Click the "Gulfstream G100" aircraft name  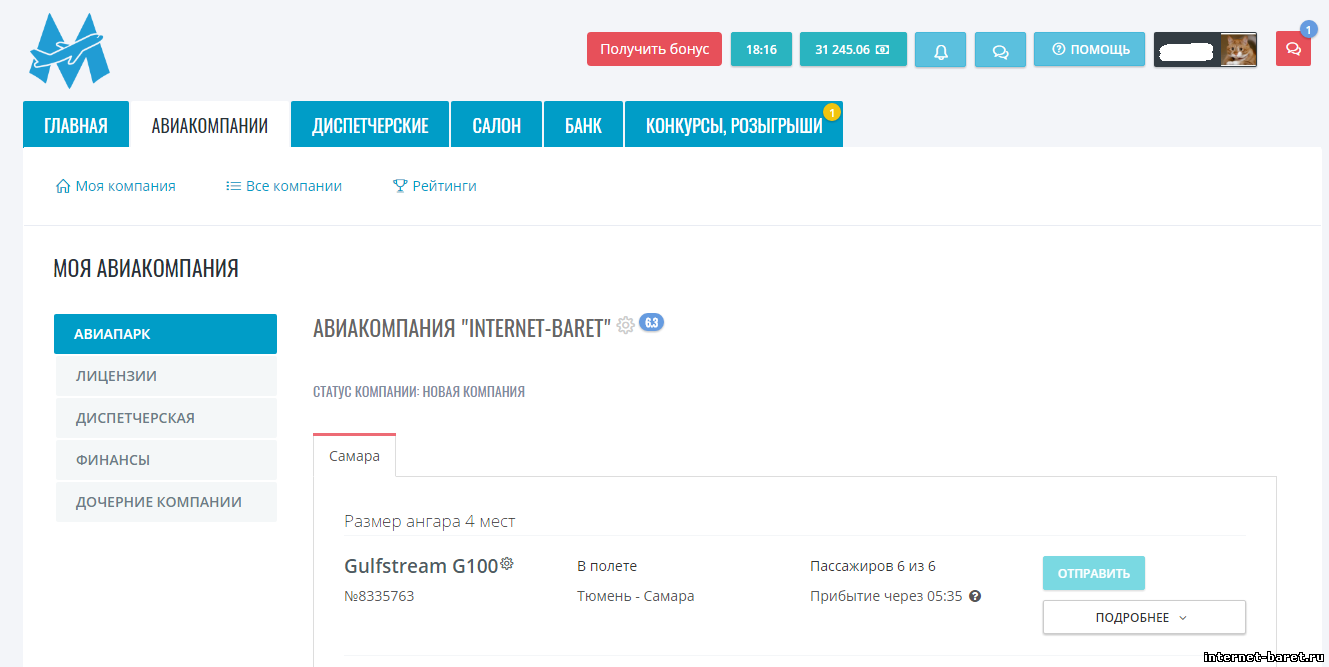421,566
